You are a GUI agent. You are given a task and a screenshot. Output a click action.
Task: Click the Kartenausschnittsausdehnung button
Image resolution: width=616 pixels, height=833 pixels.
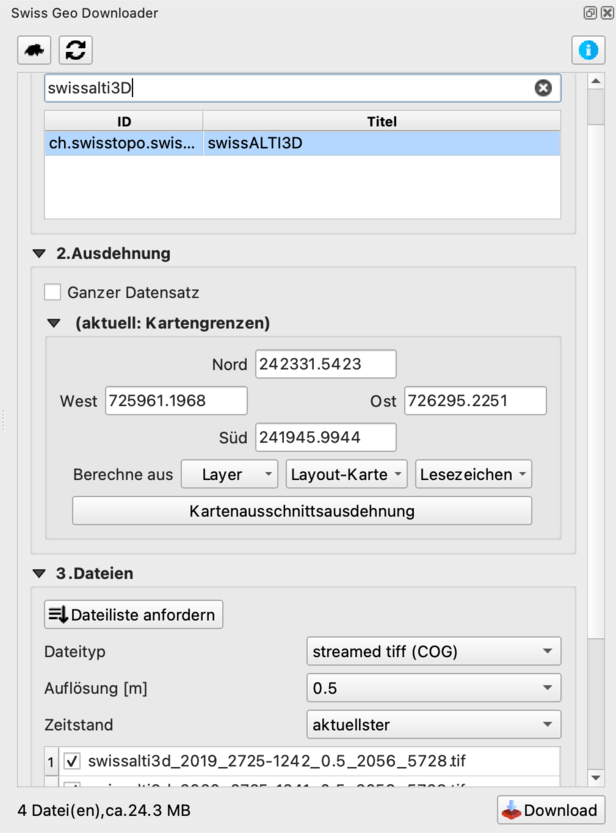click(x=301, y=511)
